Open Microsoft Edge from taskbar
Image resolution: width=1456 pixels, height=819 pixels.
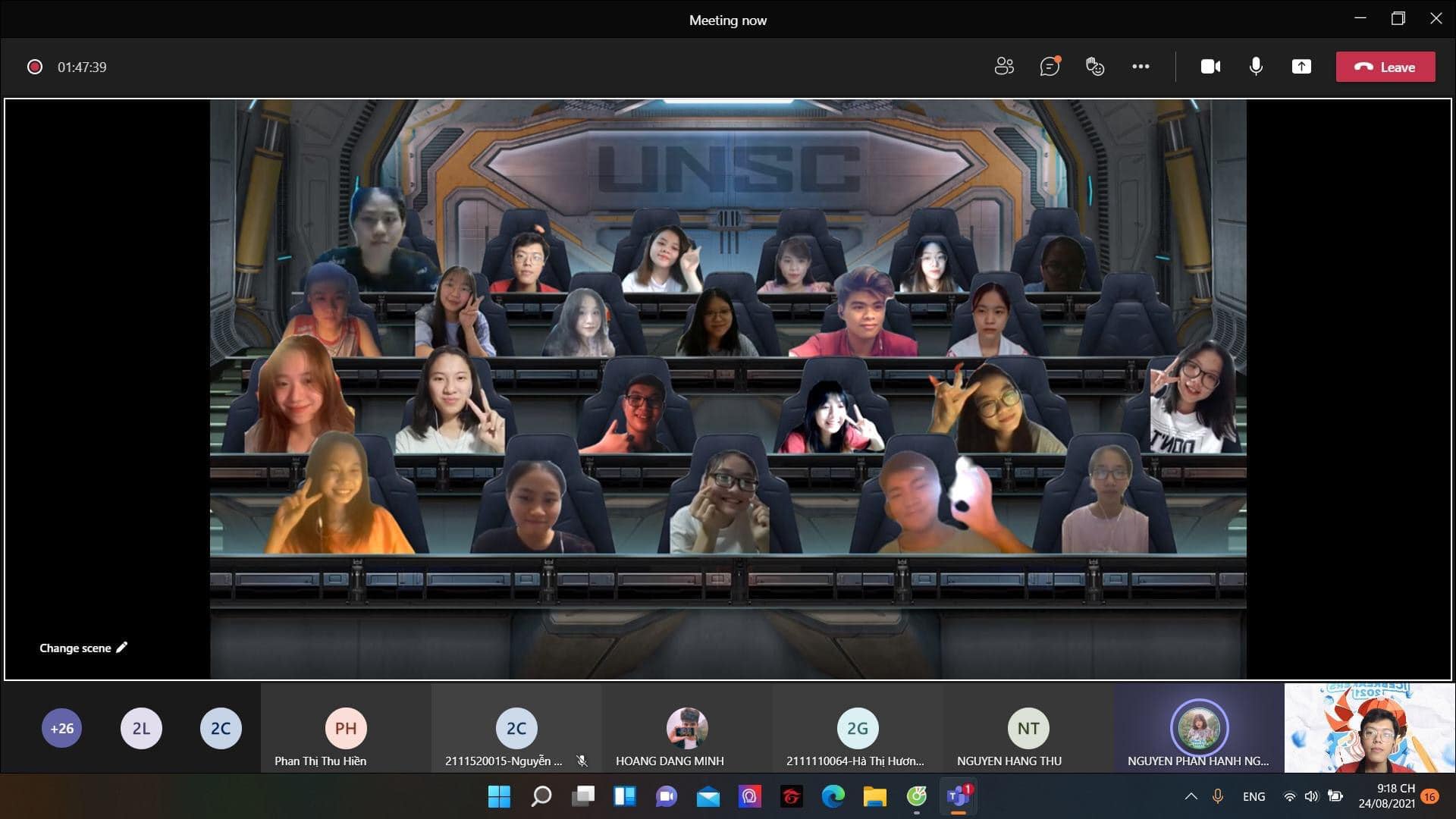pos(833,796)
